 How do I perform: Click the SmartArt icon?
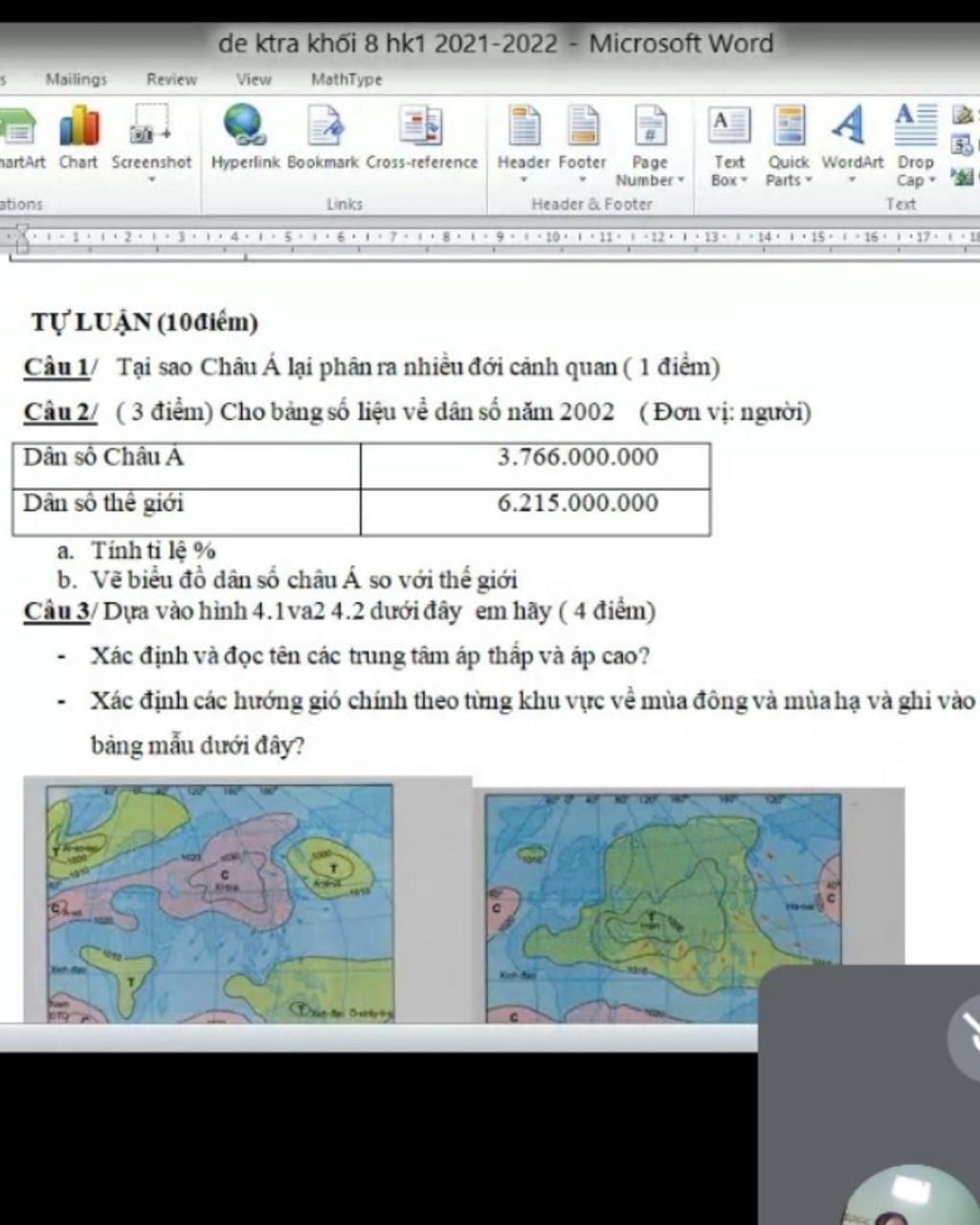coord(17,127)
